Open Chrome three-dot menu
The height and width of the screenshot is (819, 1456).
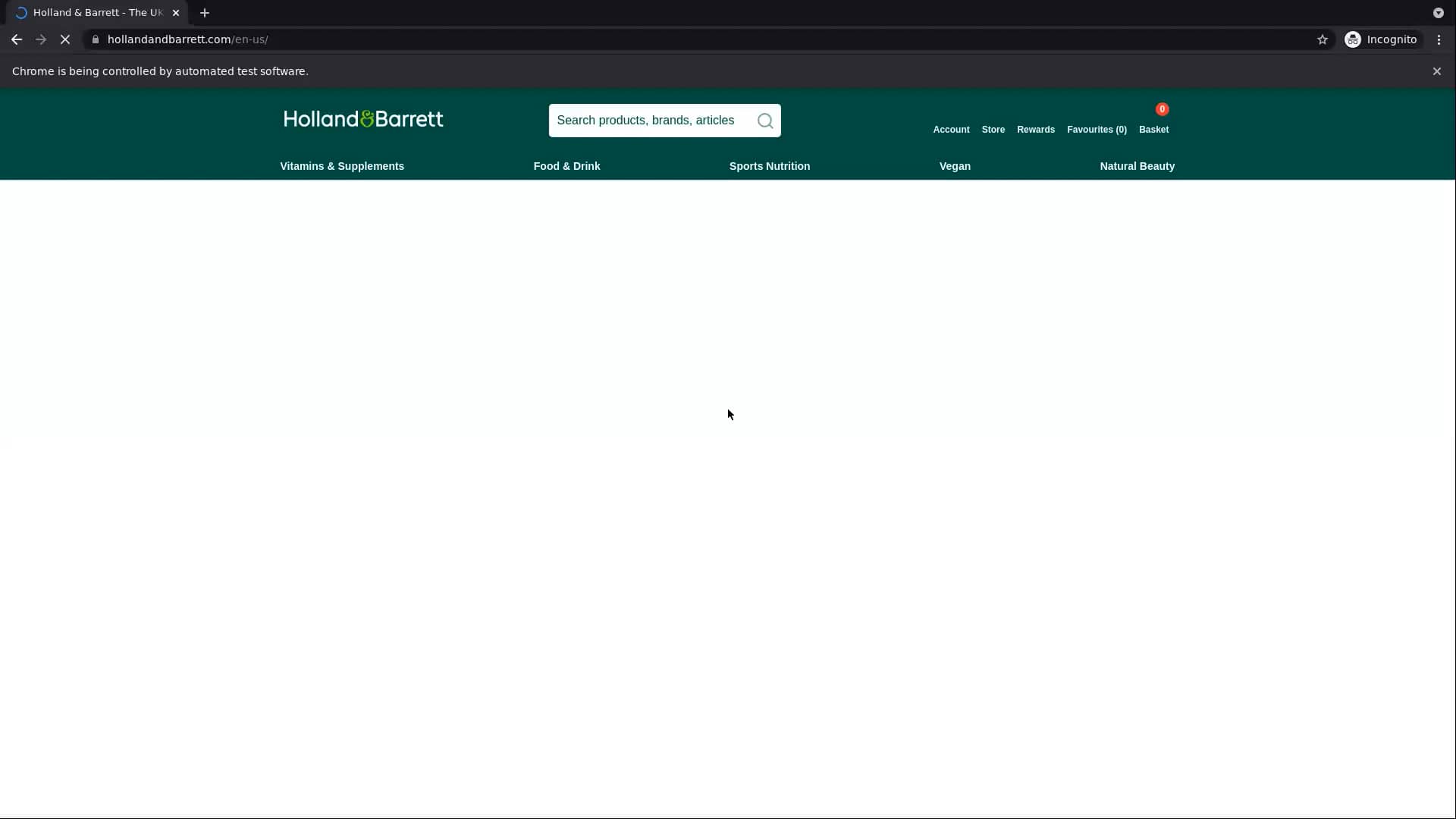tap(1439, 39)
